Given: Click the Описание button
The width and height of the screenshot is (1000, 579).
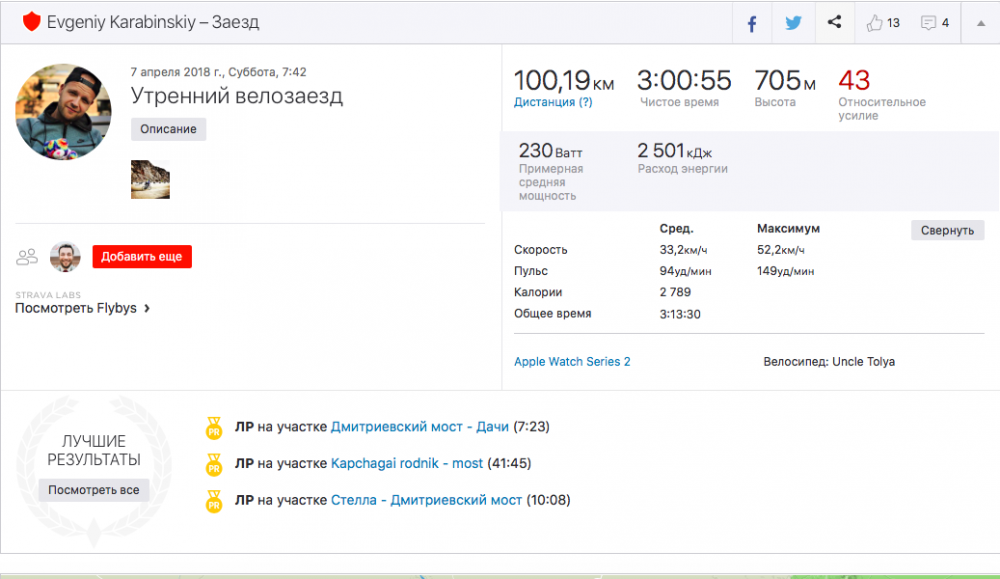Looking at the screenshot, I should (168, 129).
